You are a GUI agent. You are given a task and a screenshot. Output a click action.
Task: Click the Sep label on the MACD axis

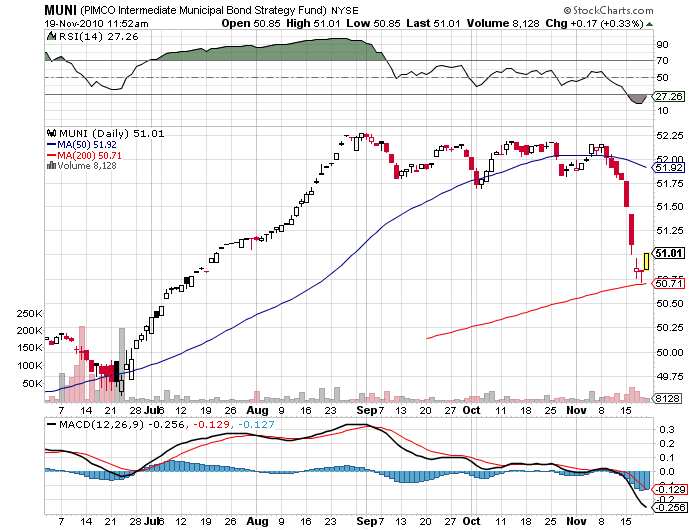pos(366,521)
